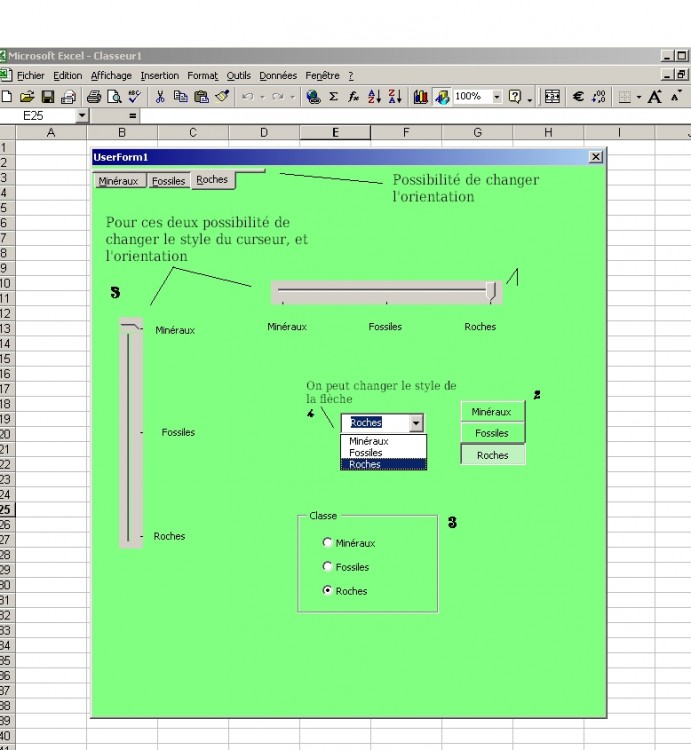This screenshot has height=750, width=691.
Task: Click the New workbook icon
Action: [x=7, y=97]
